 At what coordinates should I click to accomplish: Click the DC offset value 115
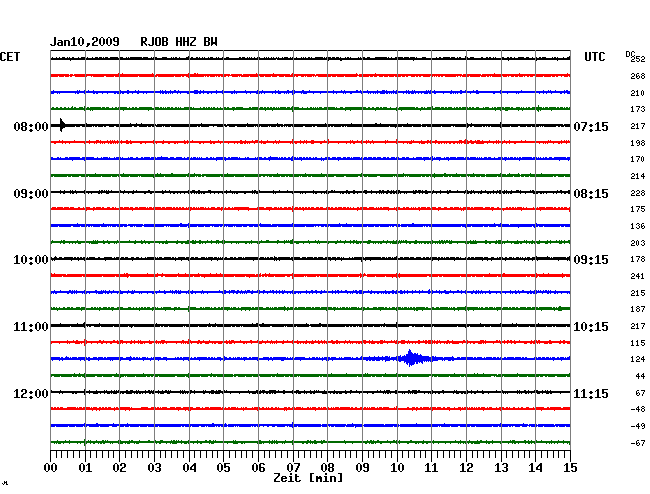pyautogui.click(x=638, y=343)
